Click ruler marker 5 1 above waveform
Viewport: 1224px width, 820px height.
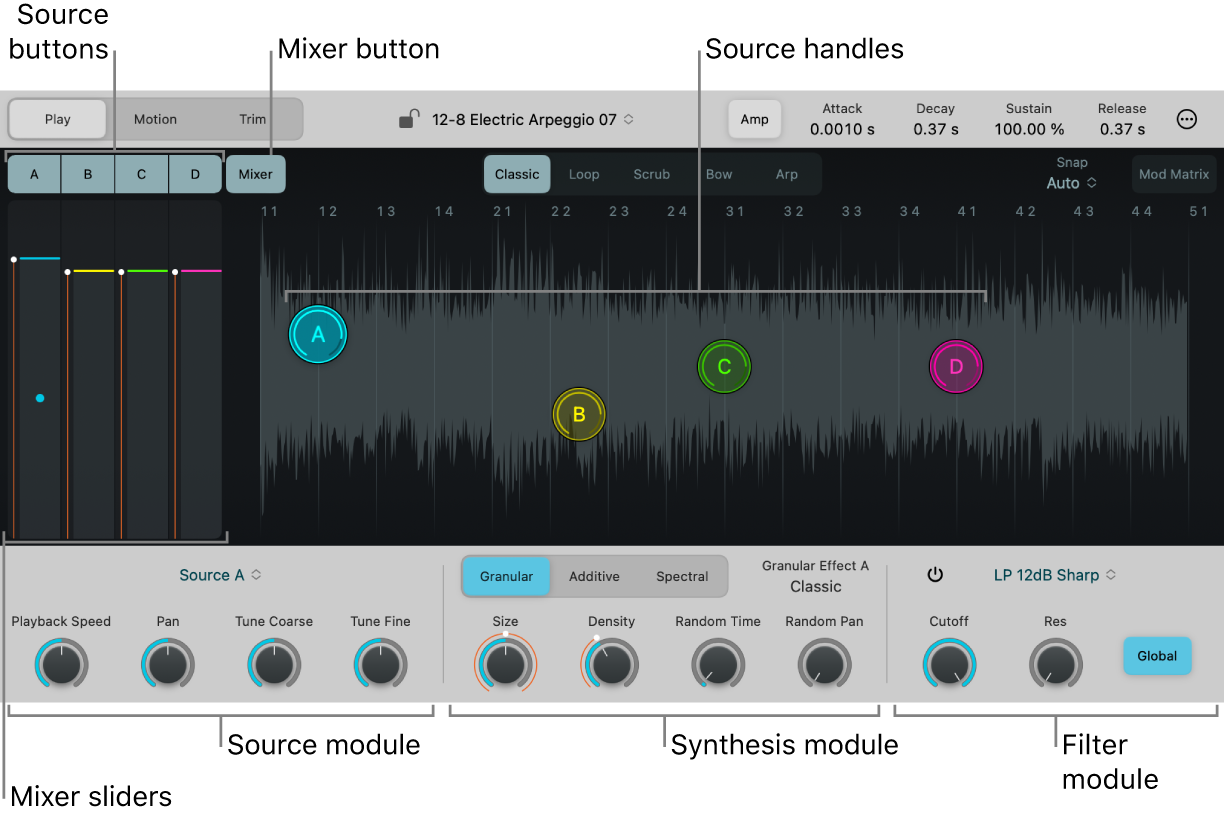pos(1199,211)
